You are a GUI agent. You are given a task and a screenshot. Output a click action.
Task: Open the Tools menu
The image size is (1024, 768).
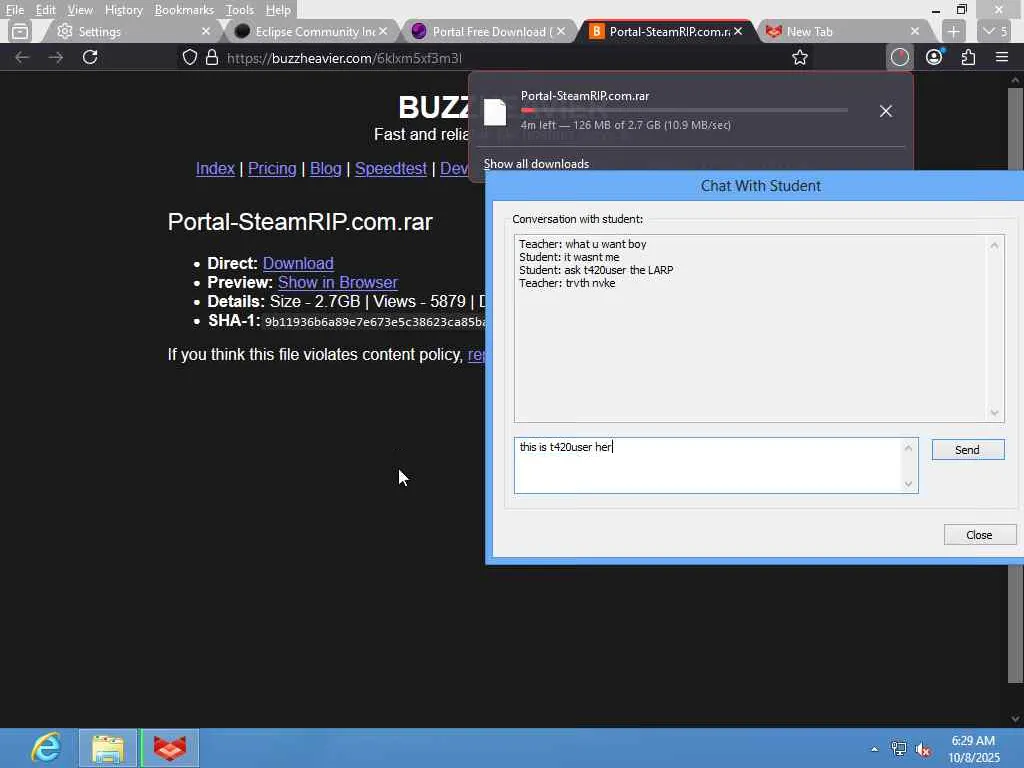tap(239, 10)
